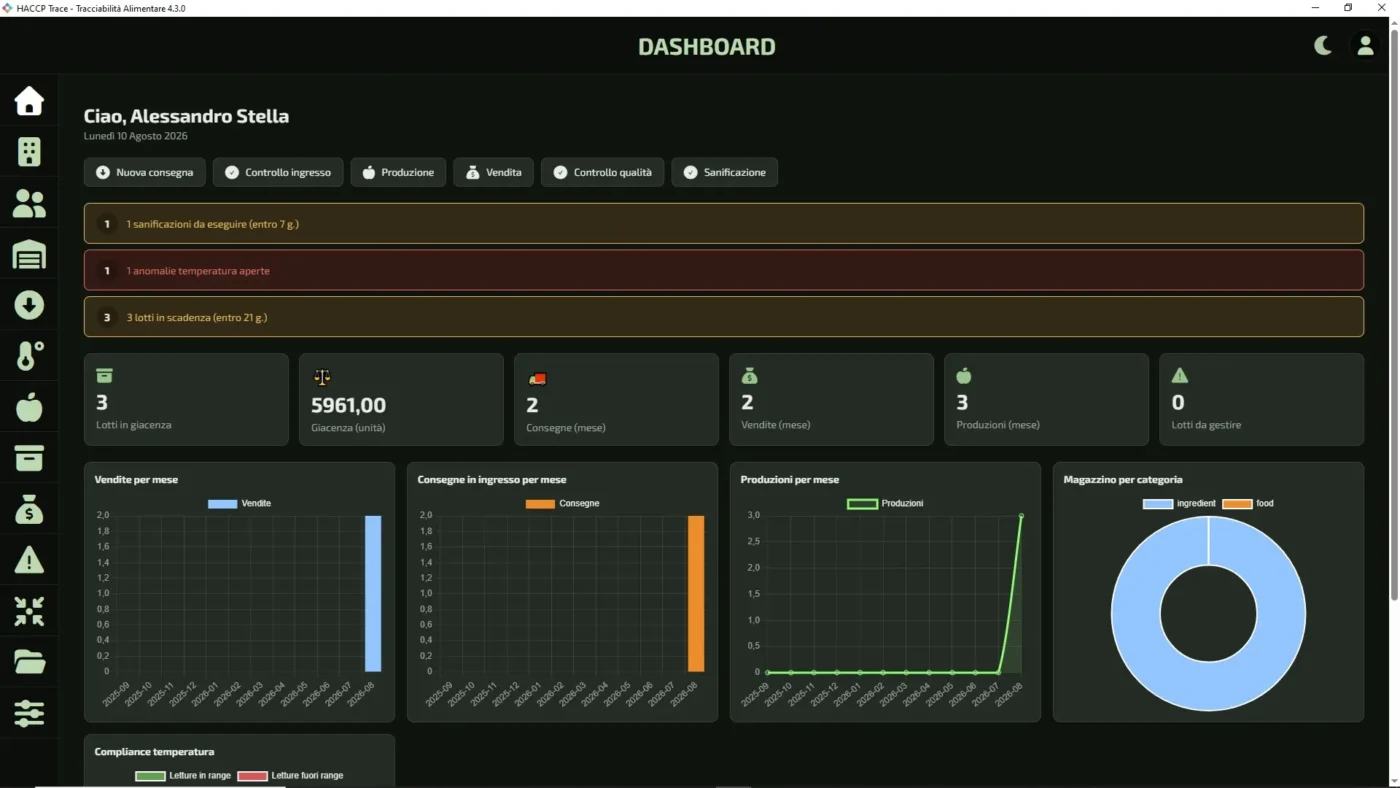The width and height of the screenshot is (1400, 788).
Task: Open the anomalie temperatura aperte alert
Action: click(724, 270)
